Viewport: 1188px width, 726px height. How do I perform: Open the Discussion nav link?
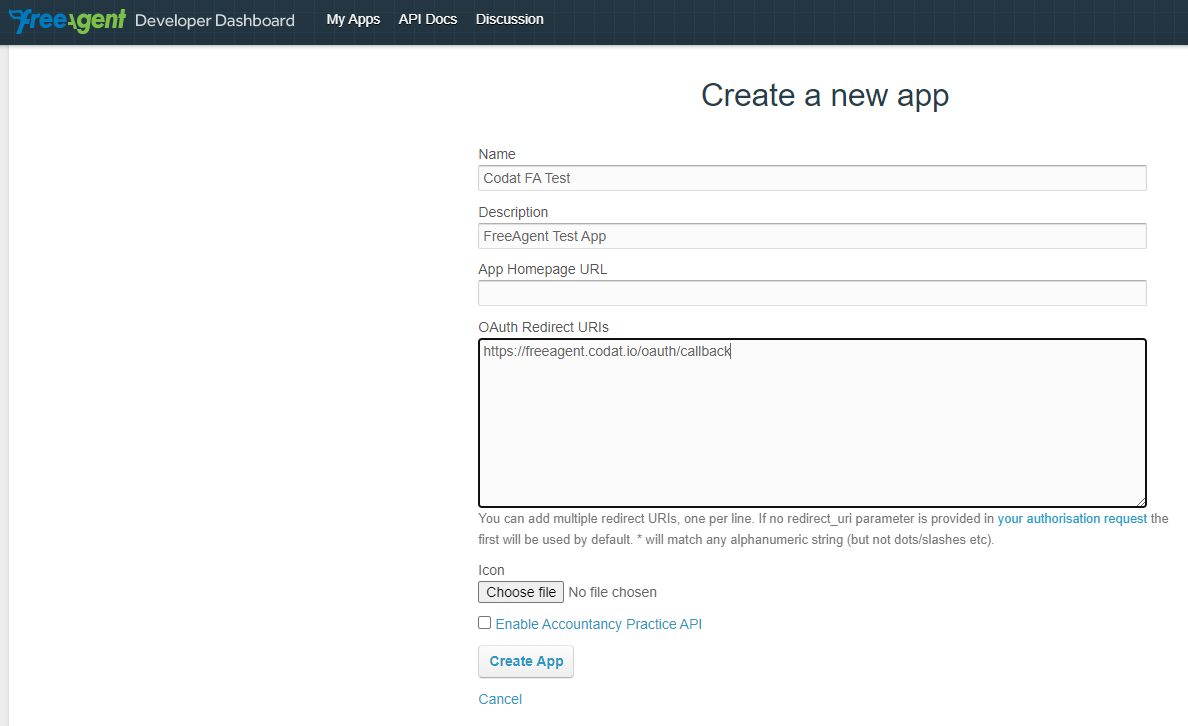click(509, 19)
